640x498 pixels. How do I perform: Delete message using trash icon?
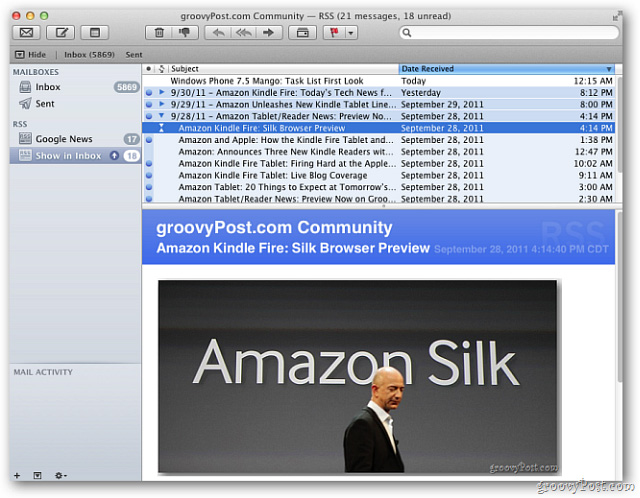(x=159, y=32)
